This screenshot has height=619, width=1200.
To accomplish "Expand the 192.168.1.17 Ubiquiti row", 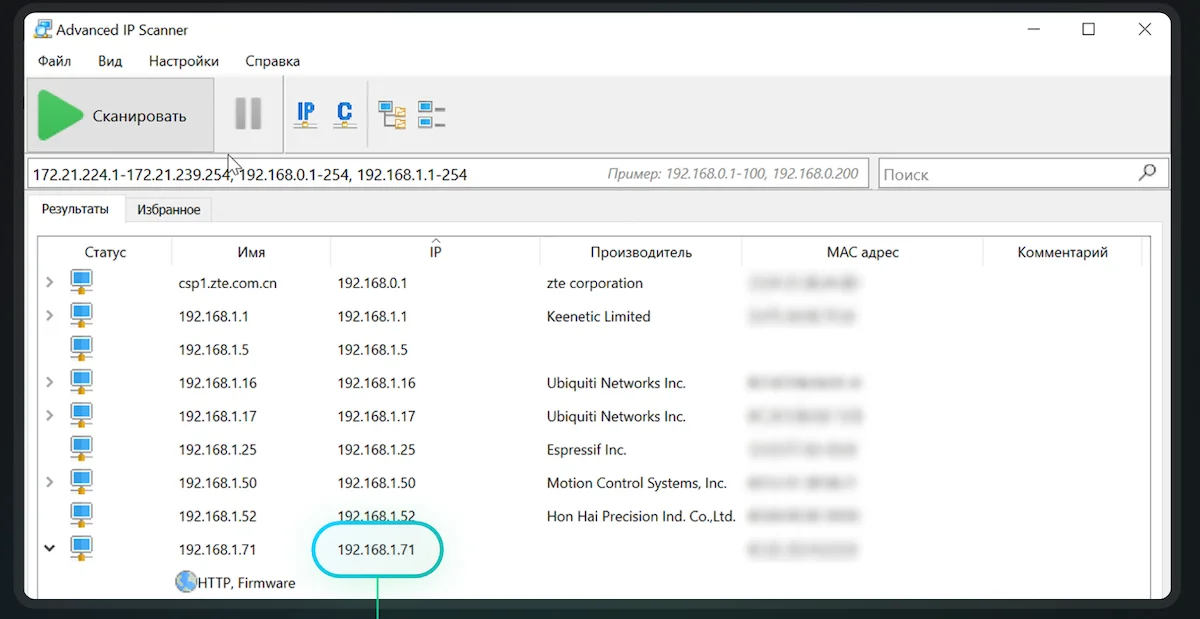I will 49,416.
